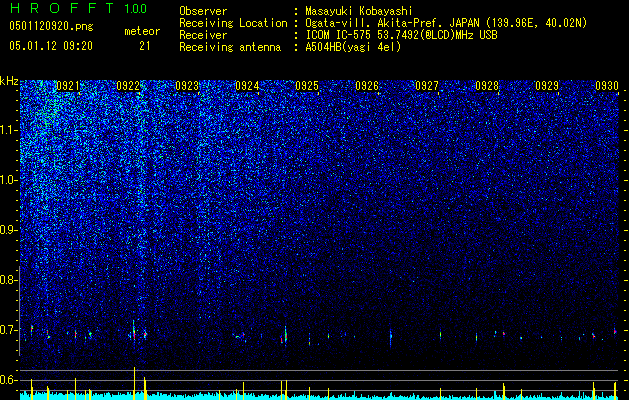Click the 0923 time marker
629x400 pixels.
click(x=187, y=86)
